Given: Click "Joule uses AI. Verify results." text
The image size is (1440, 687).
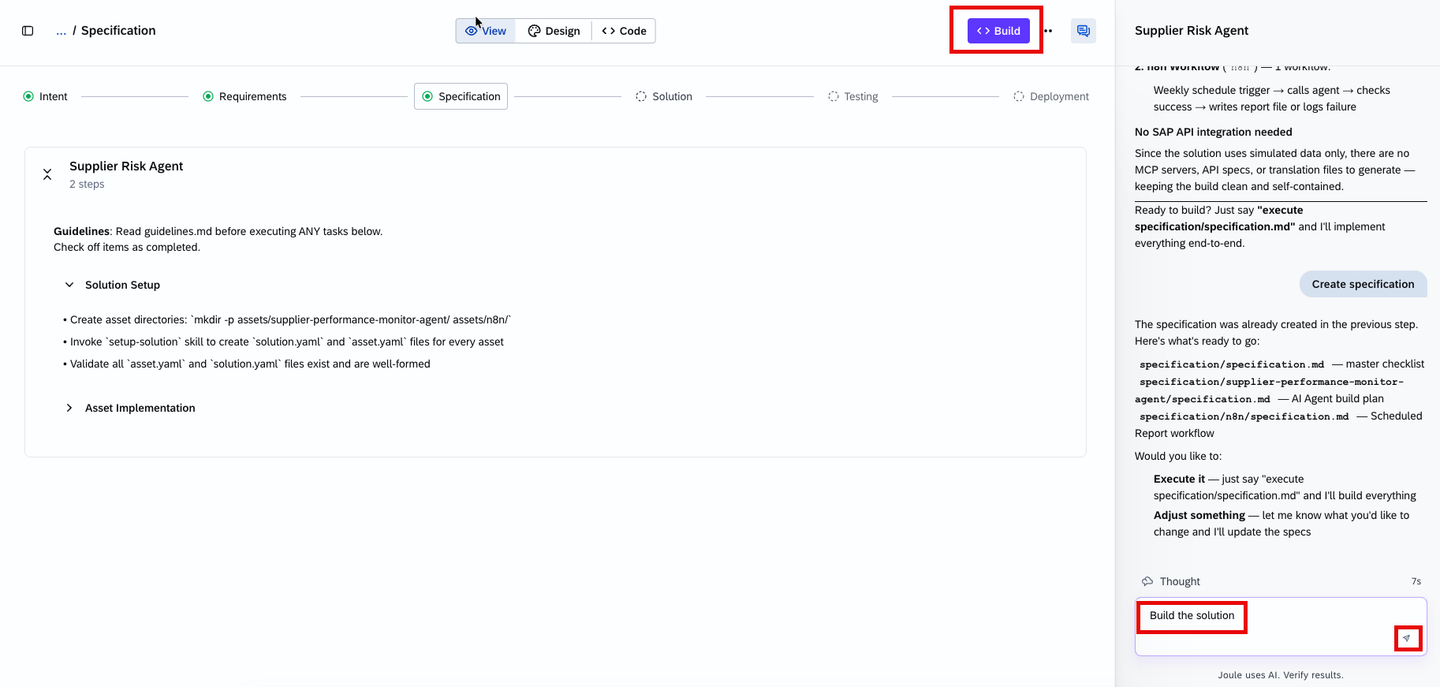Looking at the screenshot, I should click(x=1280, y=675).
